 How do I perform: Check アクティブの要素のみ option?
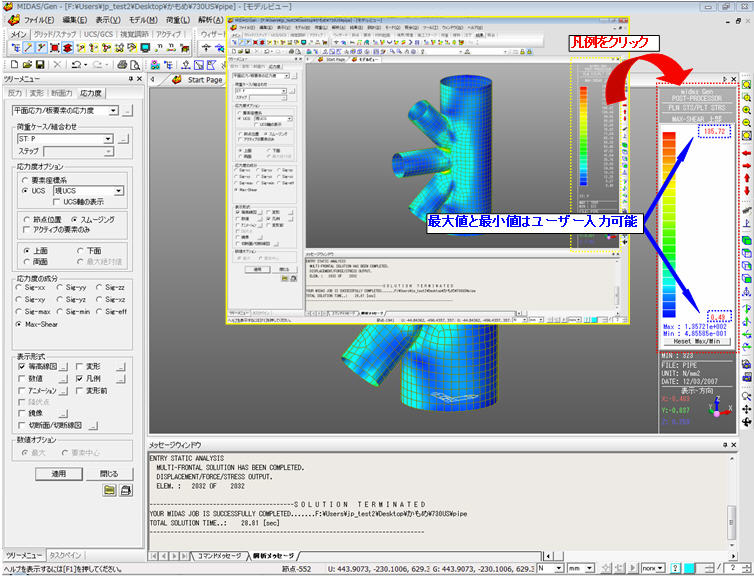26,230
